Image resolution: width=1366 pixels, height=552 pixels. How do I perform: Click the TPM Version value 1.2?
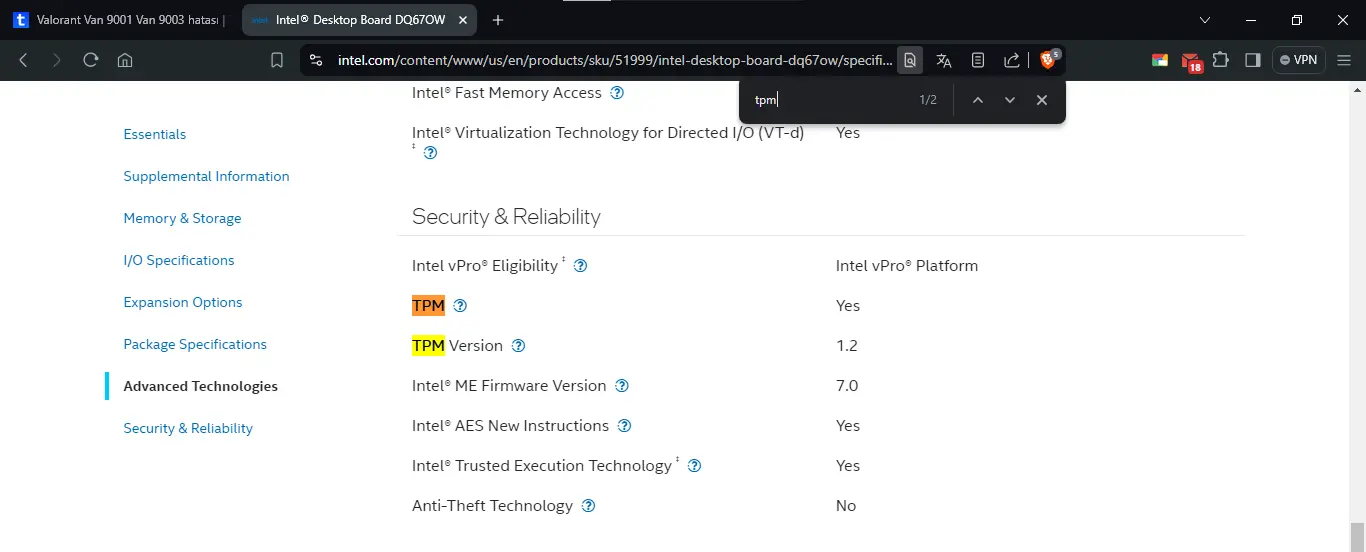tap(847, 346)
